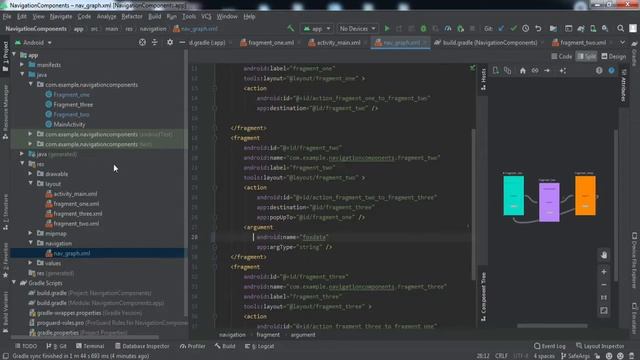The width and height of the screenshot is (640, 360).
Task: Open the Event Log
Action: pos(549,346)
